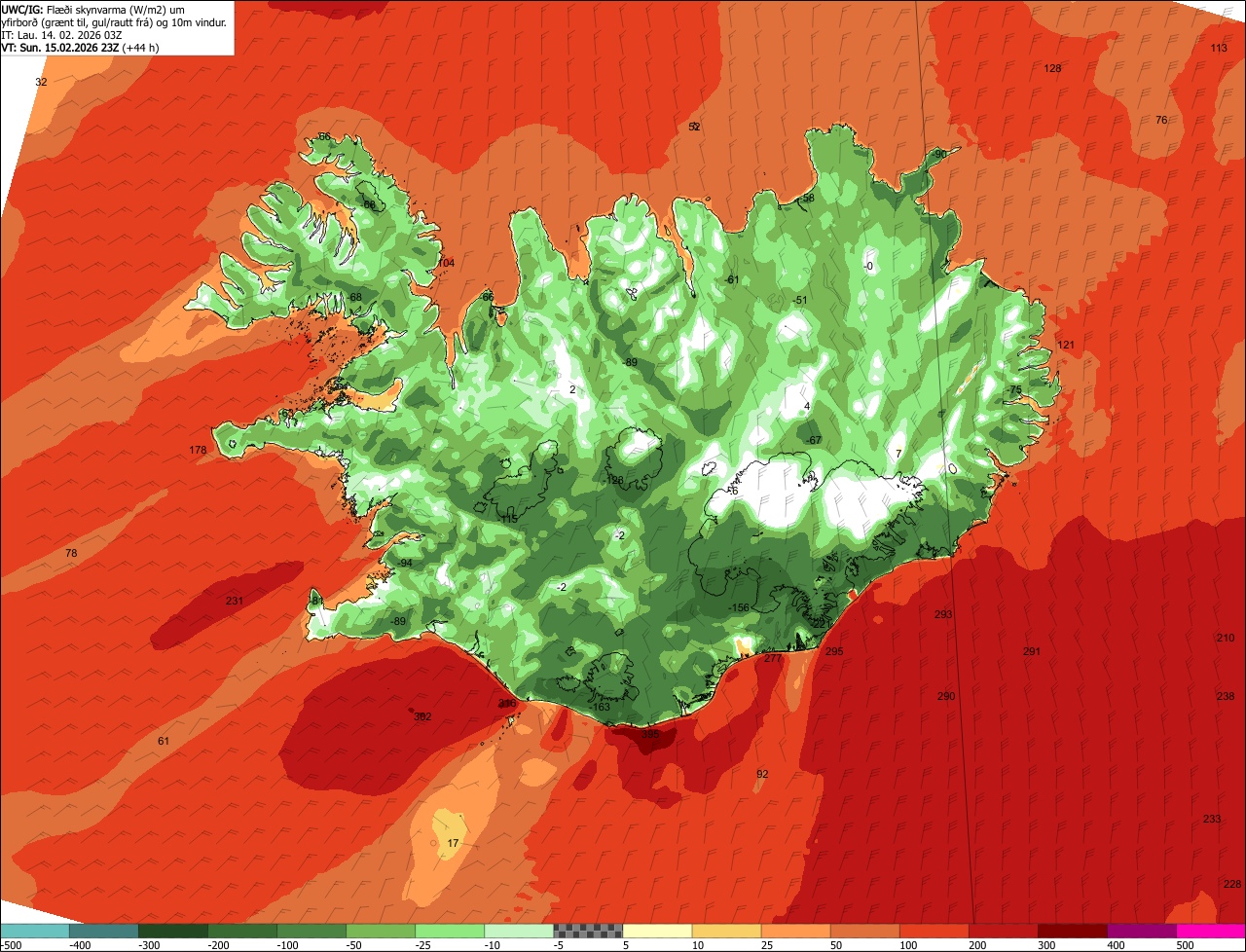Click the value 76 on the map

1160,120
